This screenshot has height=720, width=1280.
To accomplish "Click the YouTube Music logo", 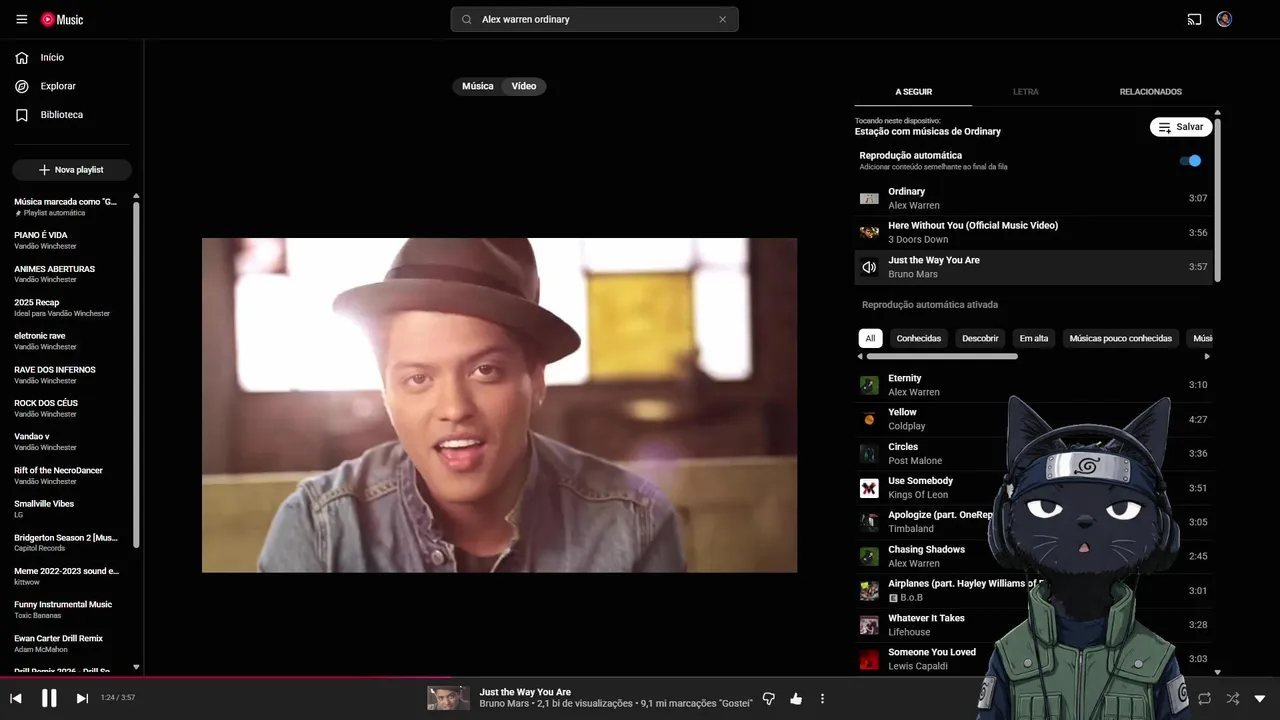I will pos(62,19).
